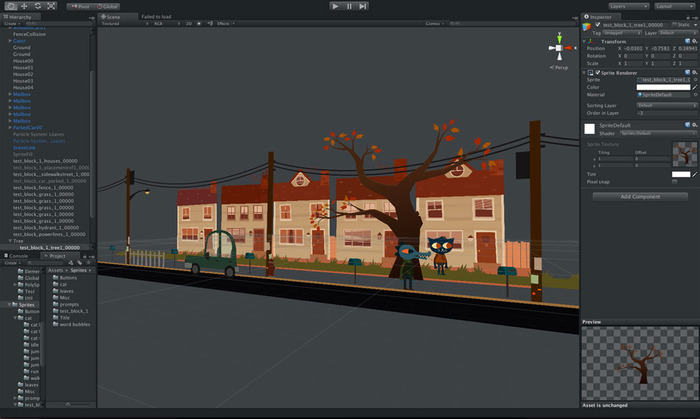
Task: Expand the ParkedCar00 hierarchy item
Action: [x=10, y=128]
